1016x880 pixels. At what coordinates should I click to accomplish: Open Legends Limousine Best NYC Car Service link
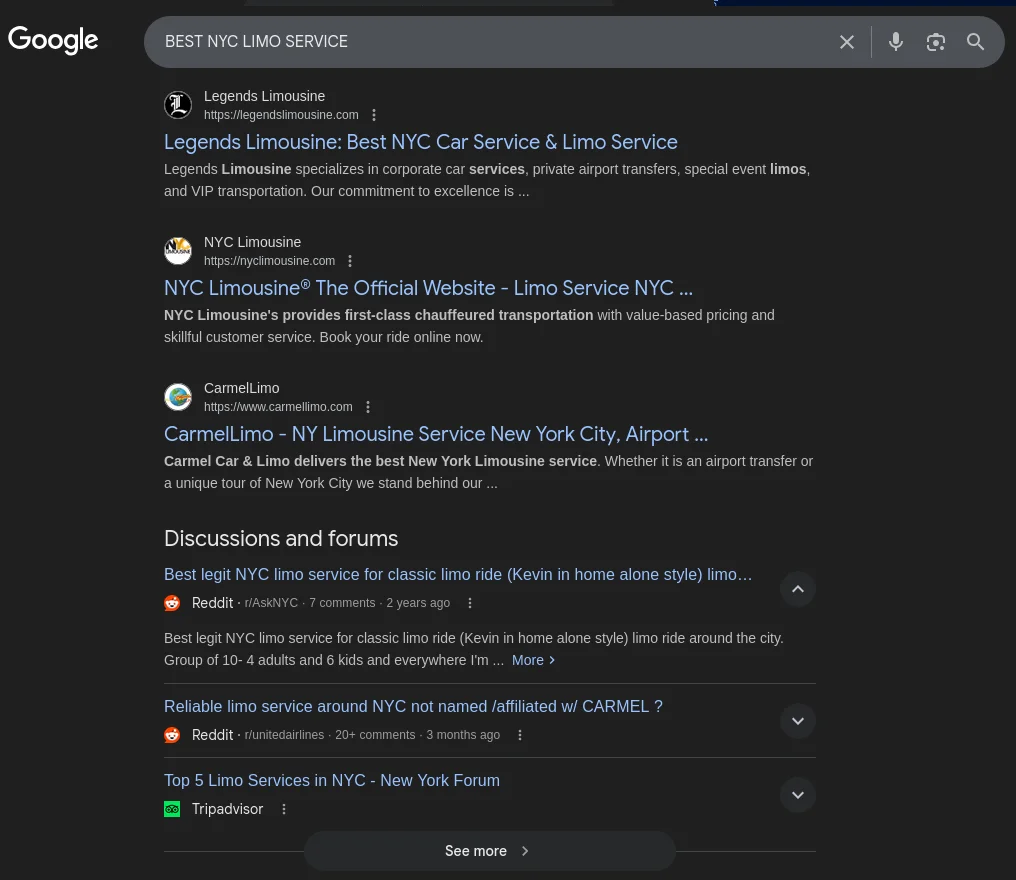420,142
